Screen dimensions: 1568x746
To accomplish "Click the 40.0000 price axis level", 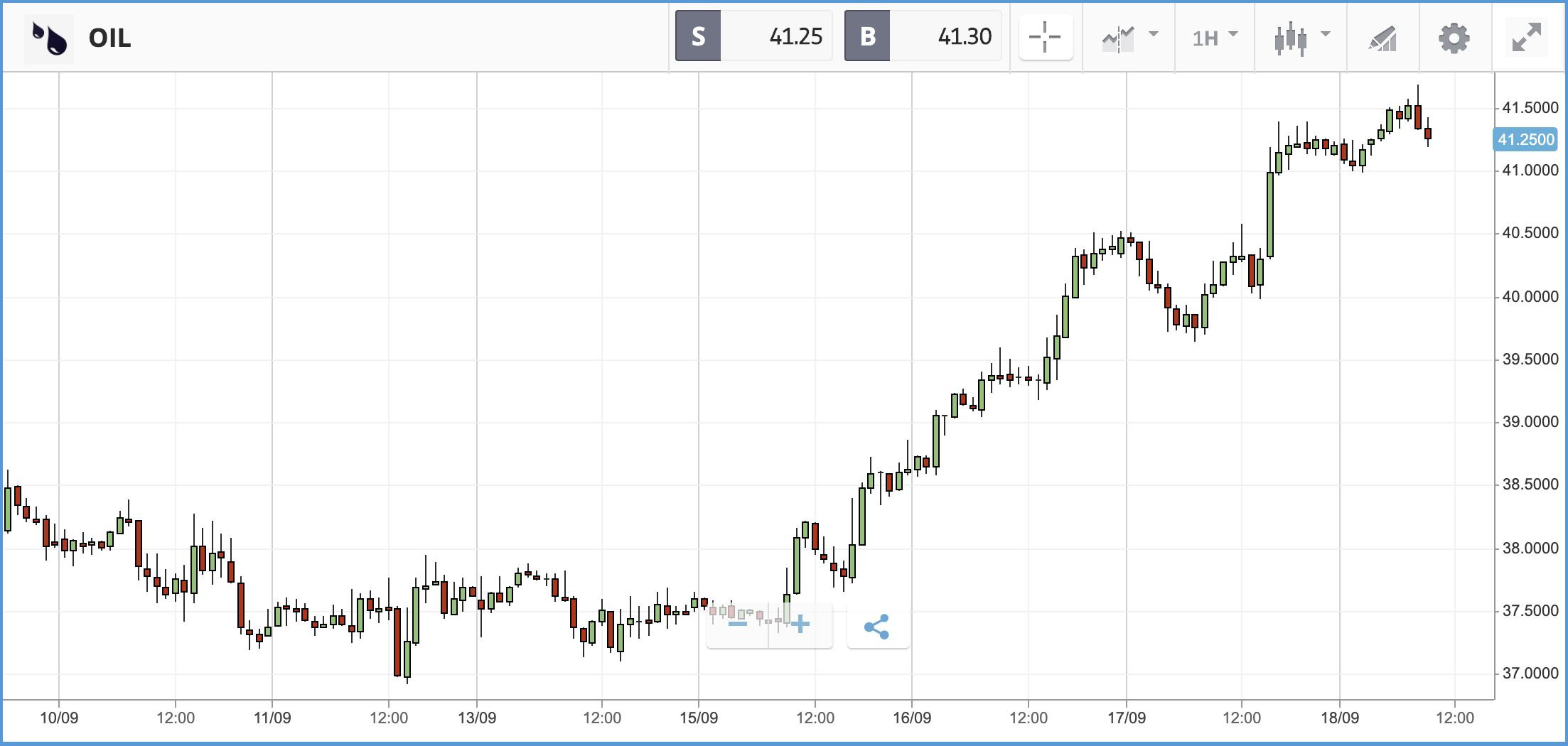I will (1530, 296).
